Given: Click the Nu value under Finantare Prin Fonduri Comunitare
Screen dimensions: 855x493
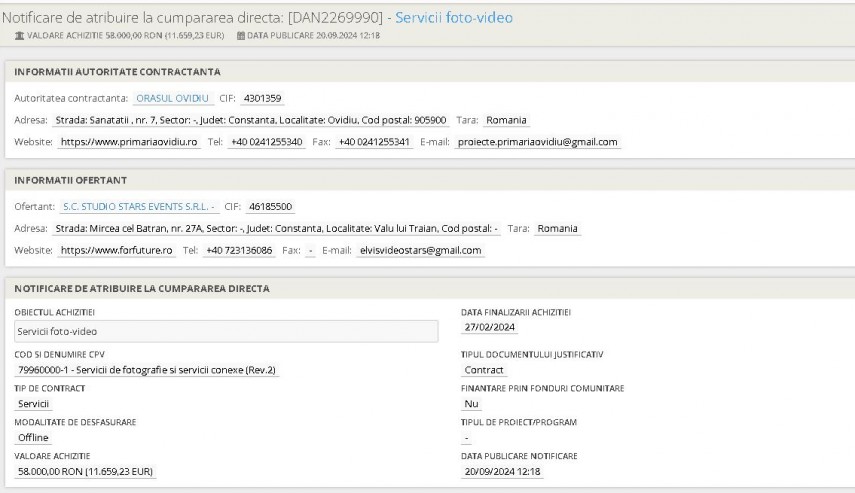Looking at the screenshot, I should click(472, 403).
